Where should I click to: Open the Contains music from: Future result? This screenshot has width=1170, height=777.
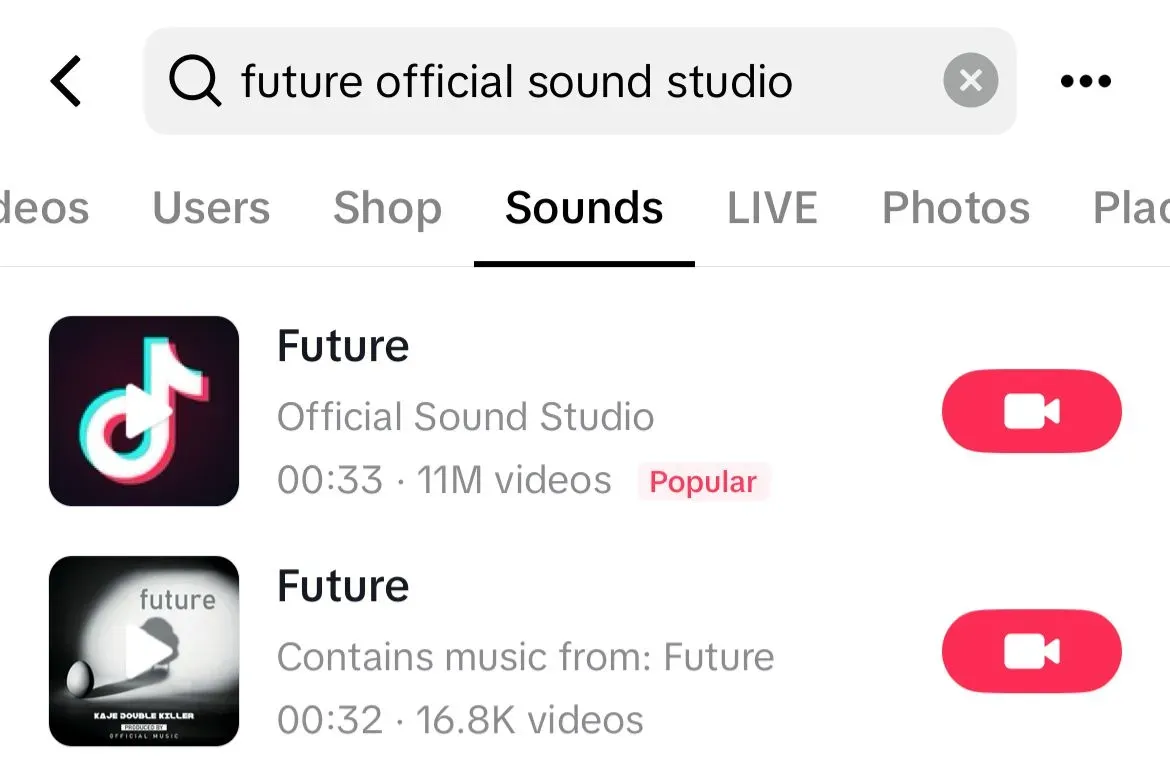525,657
